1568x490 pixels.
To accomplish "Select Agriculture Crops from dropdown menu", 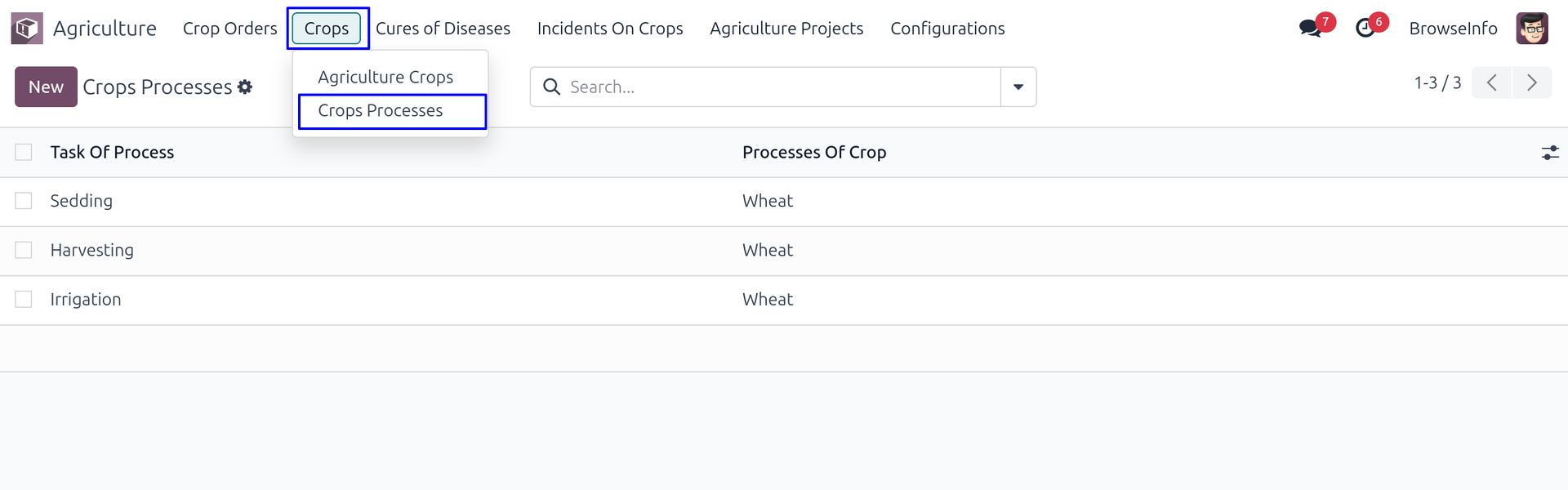I will pos(385,77).
